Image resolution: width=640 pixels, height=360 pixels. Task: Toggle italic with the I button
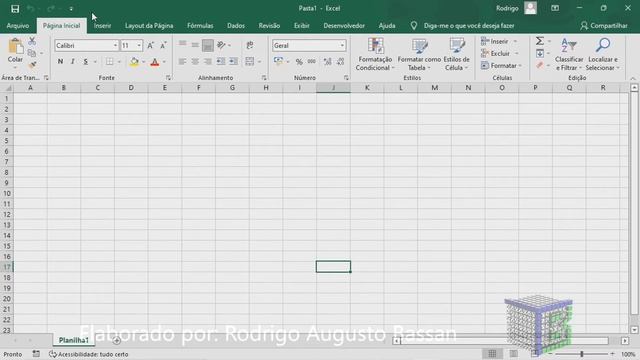coord(73,62)
